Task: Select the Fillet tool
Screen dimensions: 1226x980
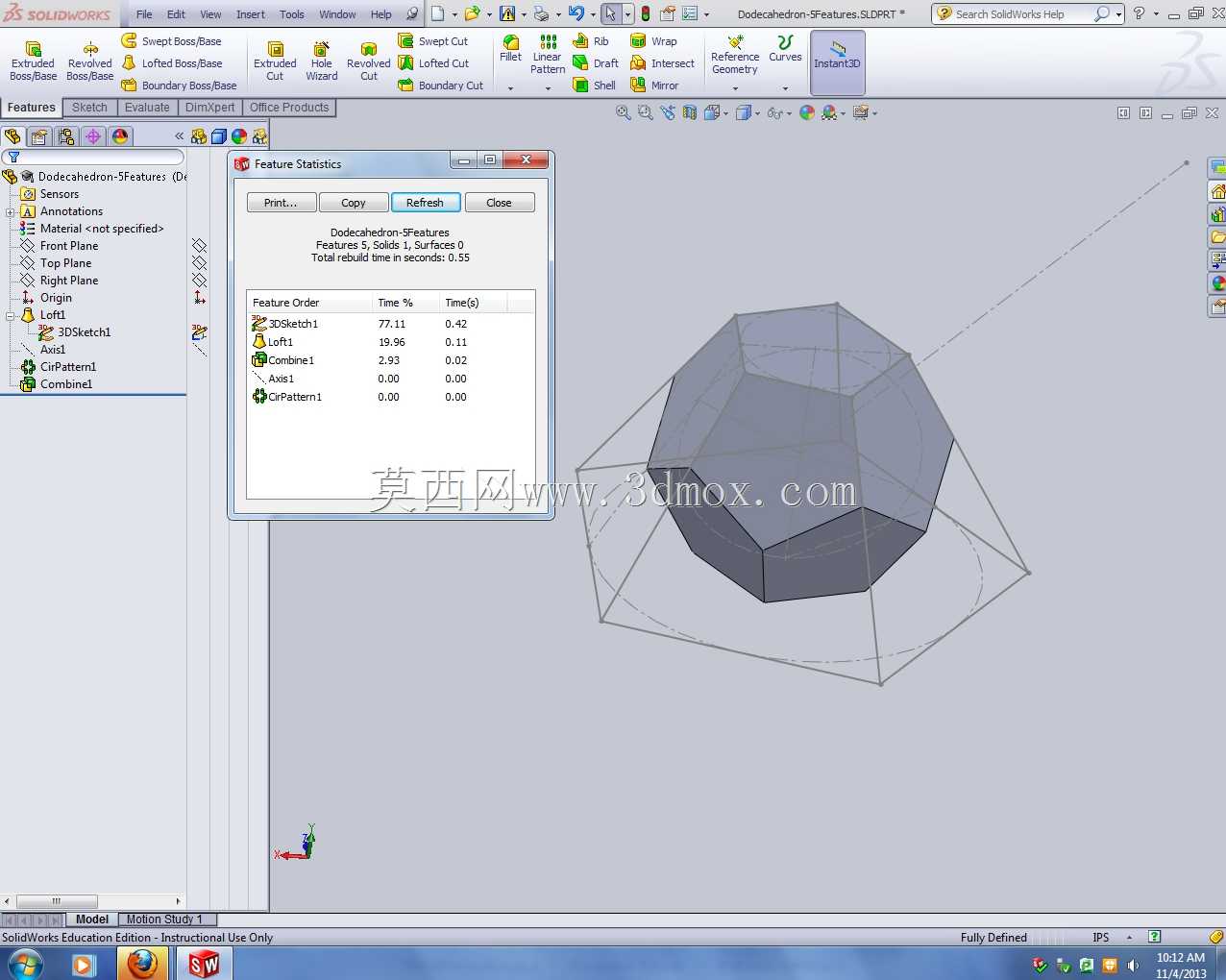Action: click(x=511, y=49)
